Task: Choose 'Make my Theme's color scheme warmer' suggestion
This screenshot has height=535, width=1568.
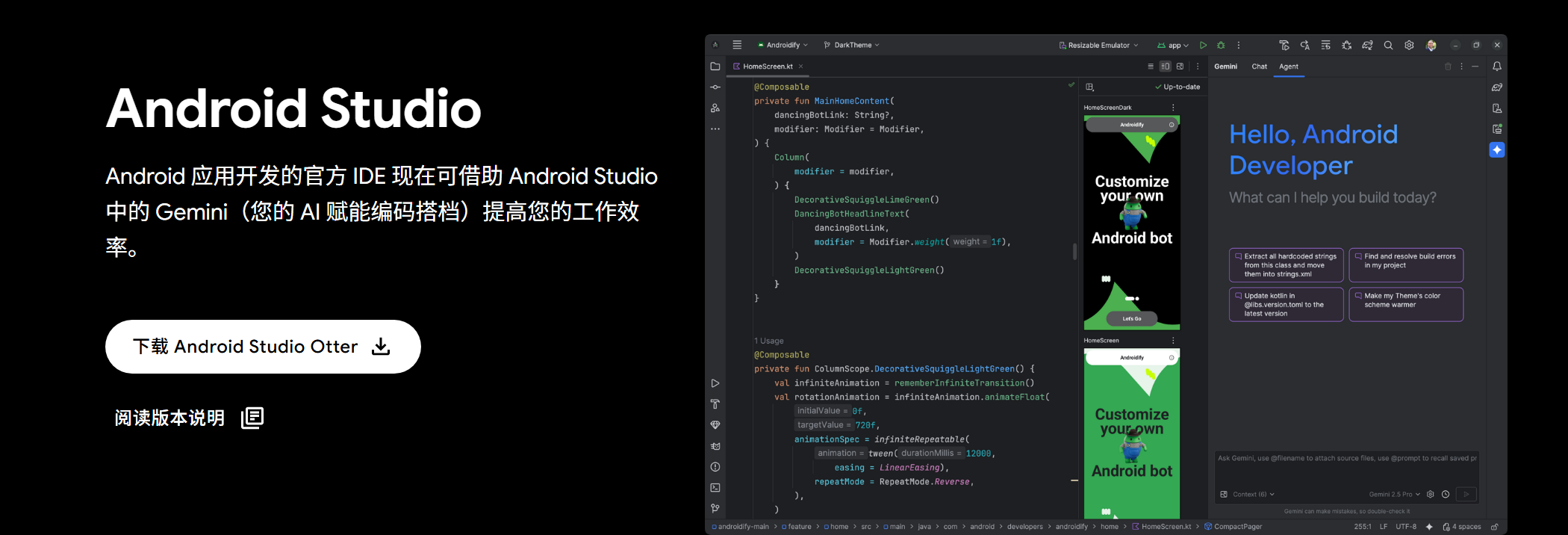Action: [1406, 305]
